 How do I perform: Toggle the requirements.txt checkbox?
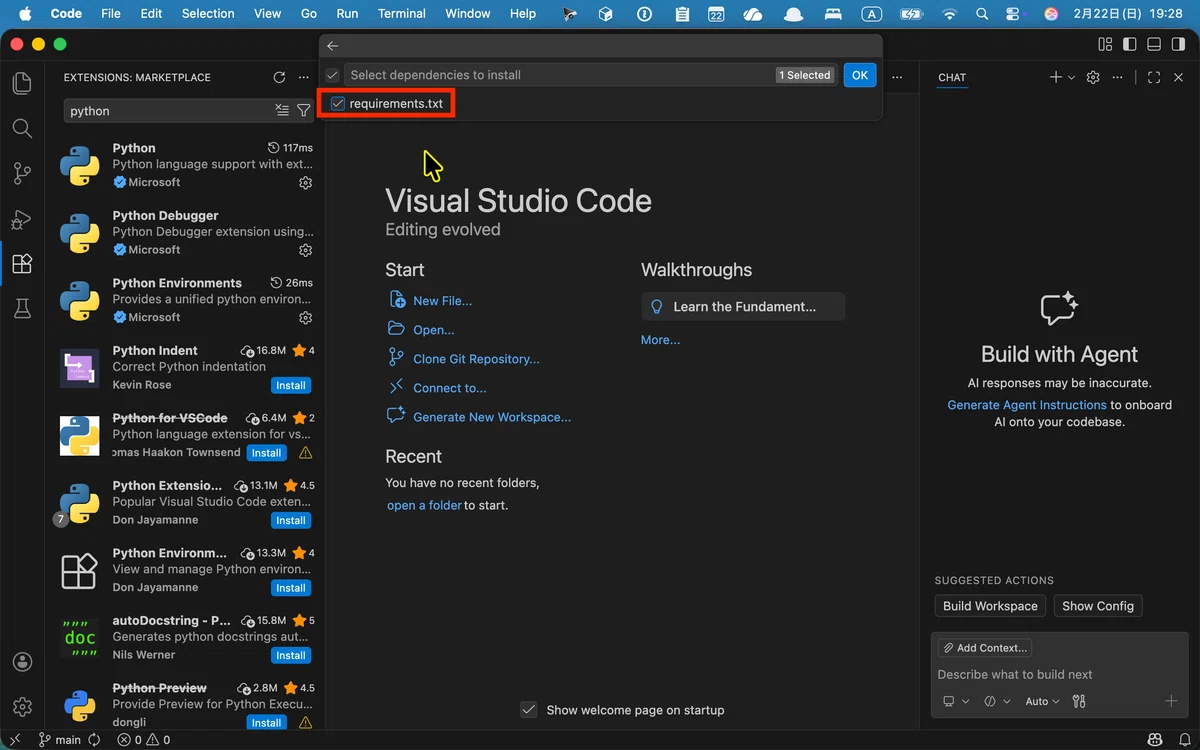coord(338,103)
